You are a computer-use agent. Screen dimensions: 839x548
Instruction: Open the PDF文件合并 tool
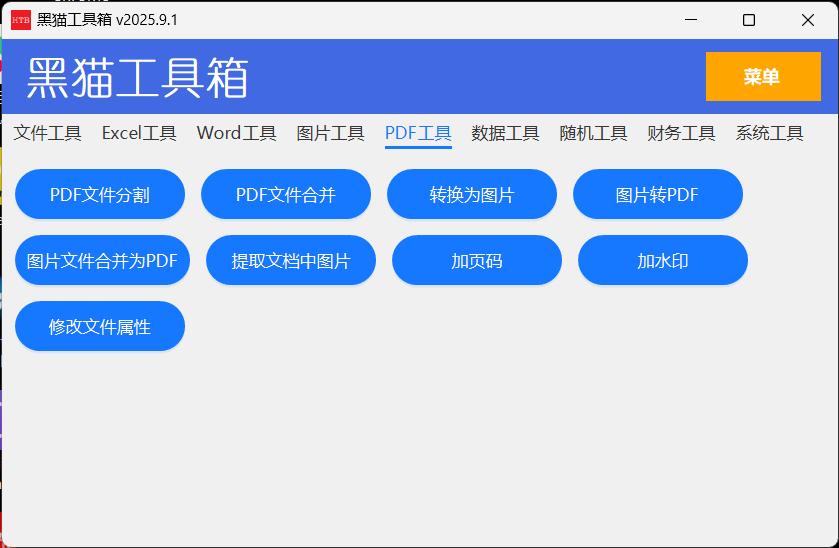point(286,195)
